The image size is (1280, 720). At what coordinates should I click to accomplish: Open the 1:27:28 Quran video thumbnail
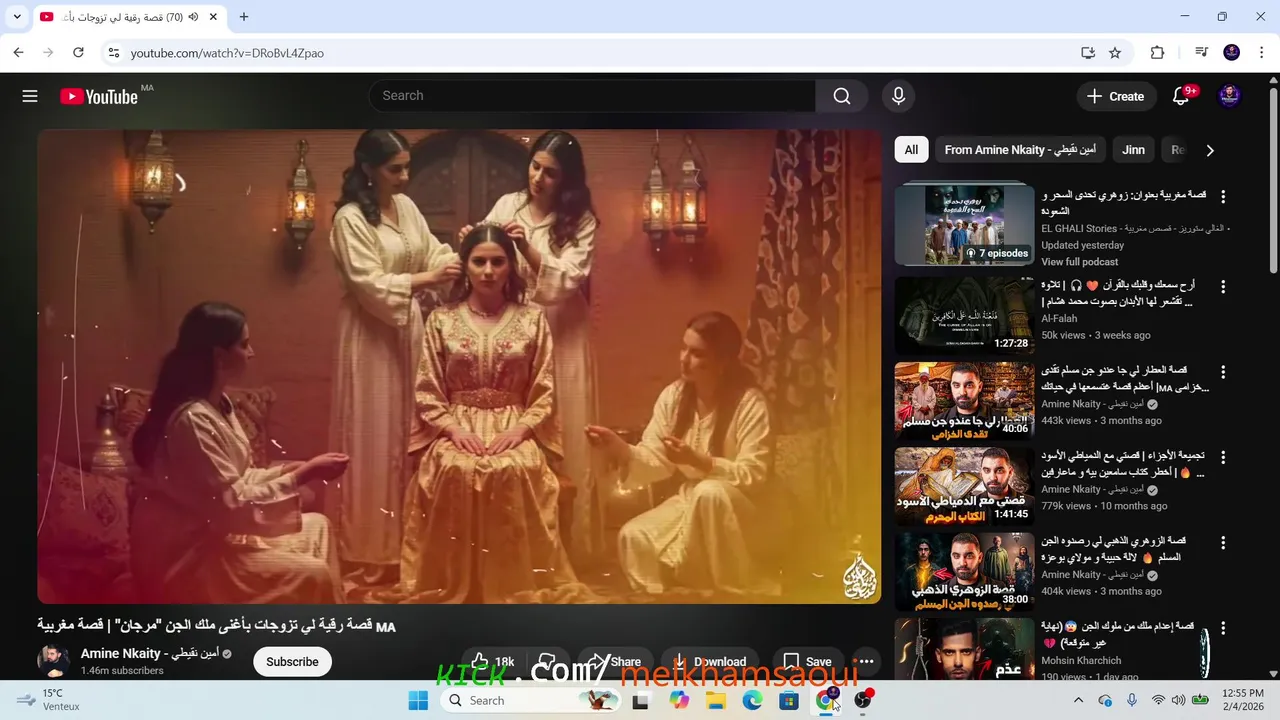[x=964, y=316]
